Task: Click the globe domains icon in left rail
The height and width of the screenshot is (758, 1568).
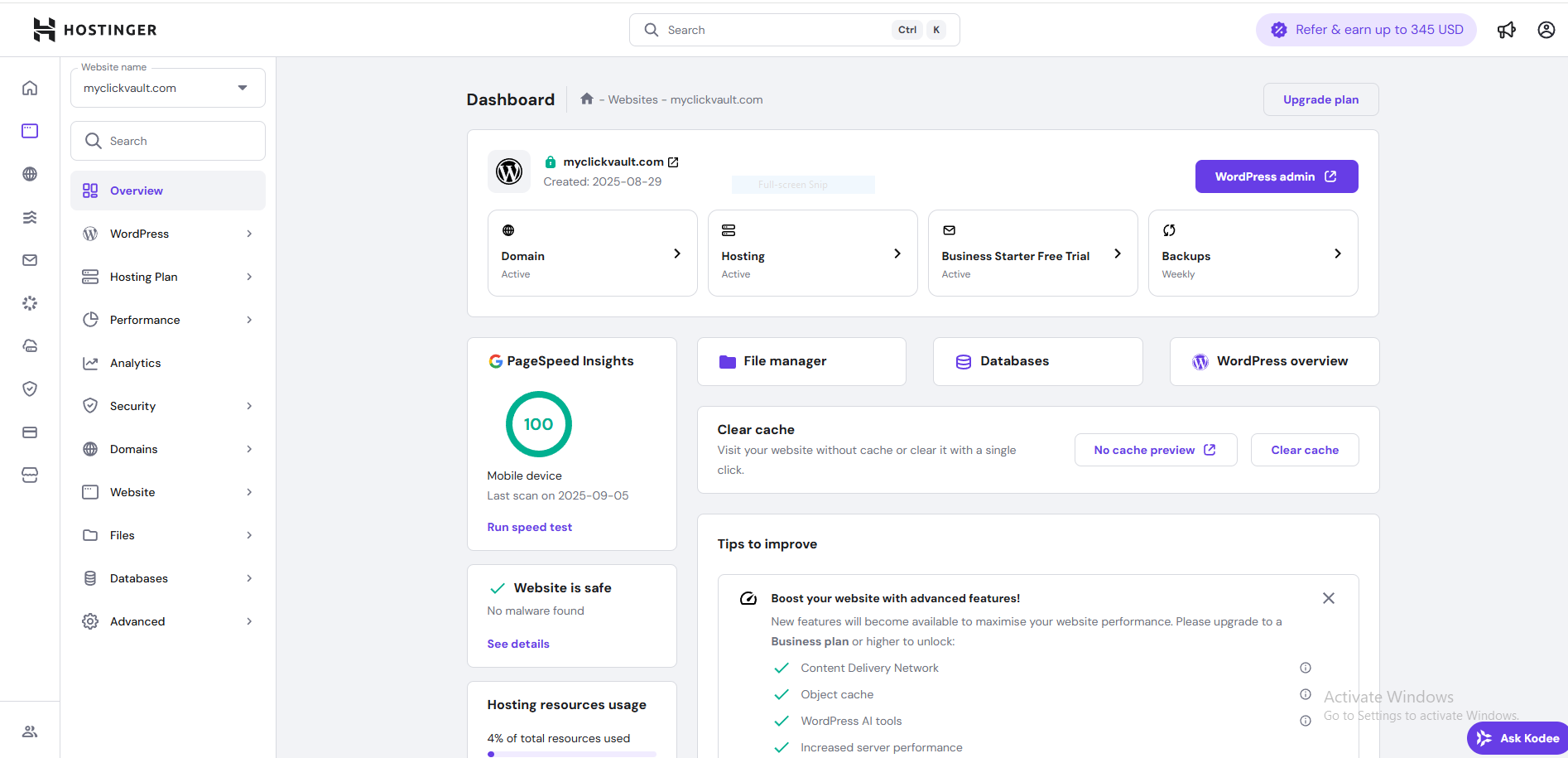Action: 30,174
